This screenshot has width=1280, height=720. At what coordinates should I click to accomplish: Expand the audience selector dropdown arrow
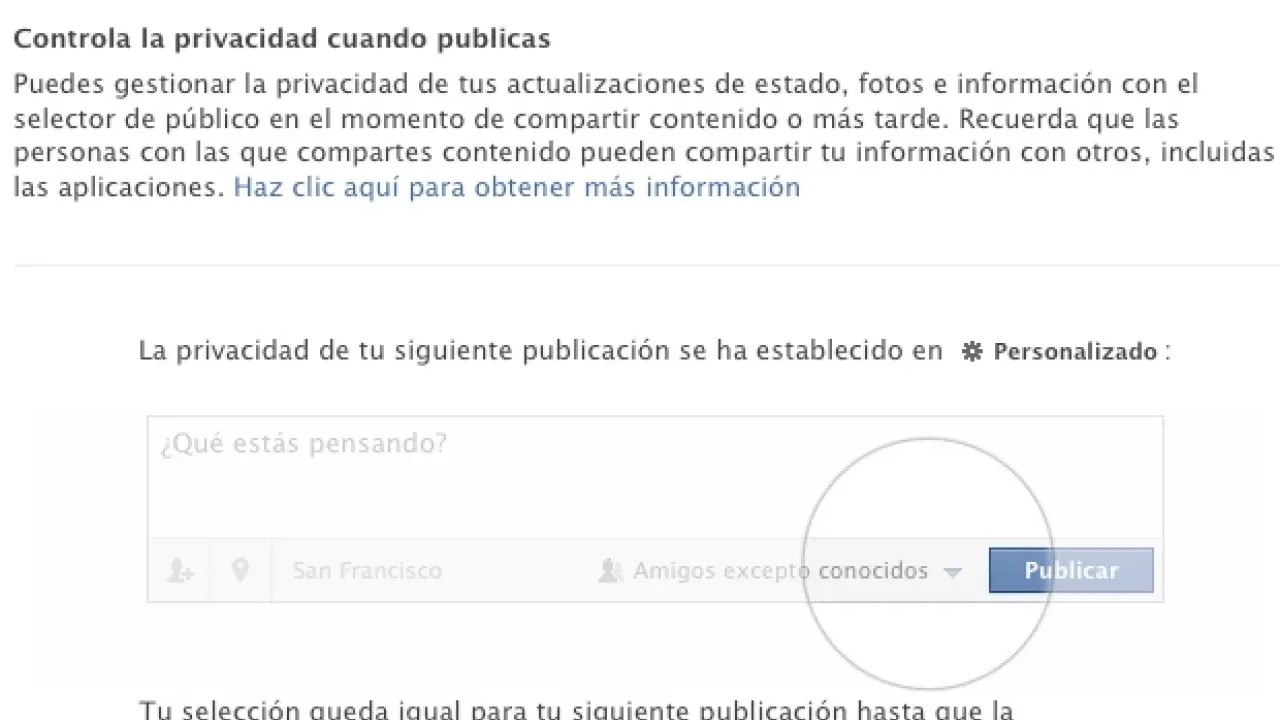pos(953,572)
